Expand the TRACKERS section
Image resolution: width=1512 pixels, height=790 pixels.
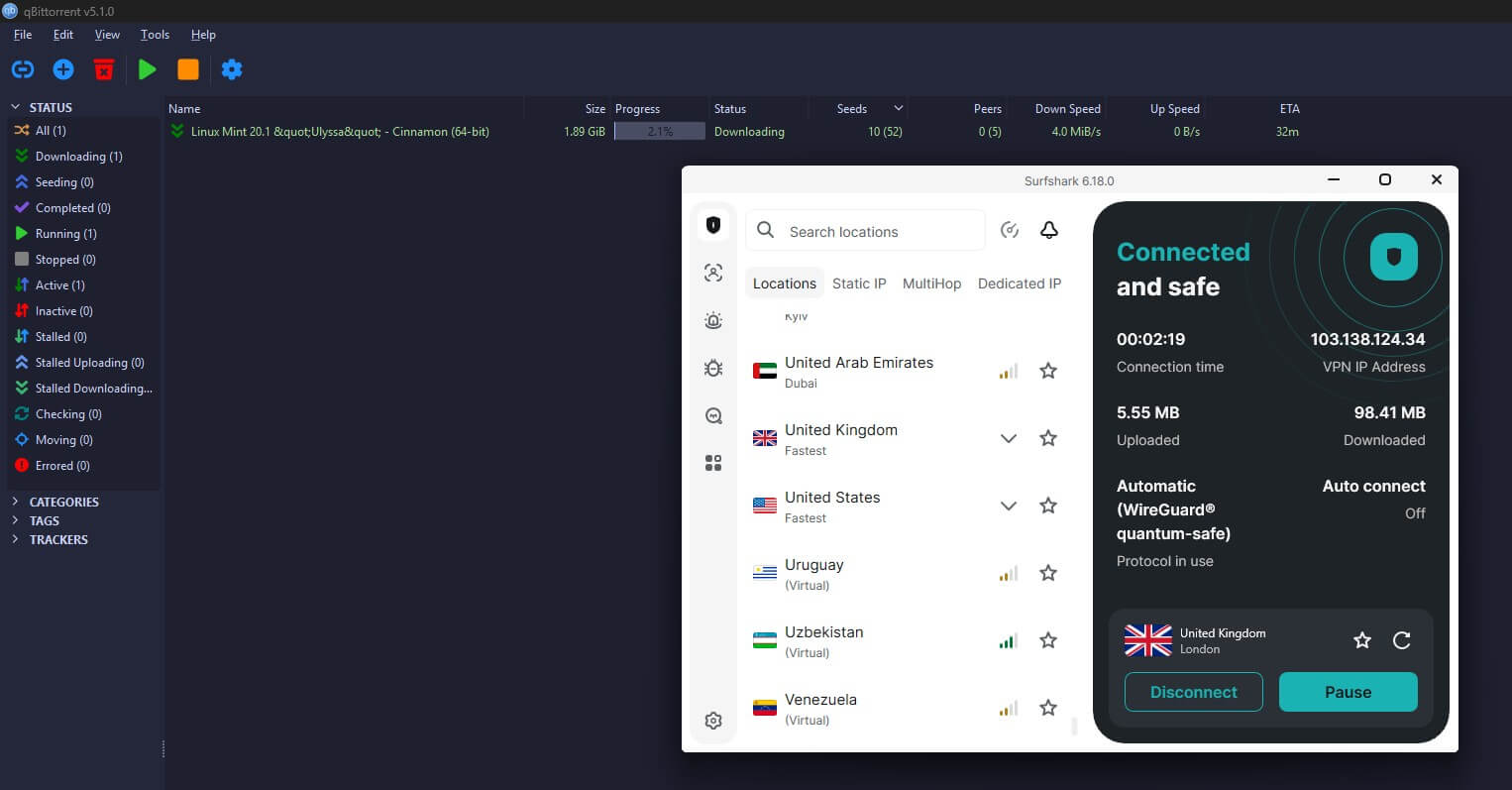click(15, 539)
